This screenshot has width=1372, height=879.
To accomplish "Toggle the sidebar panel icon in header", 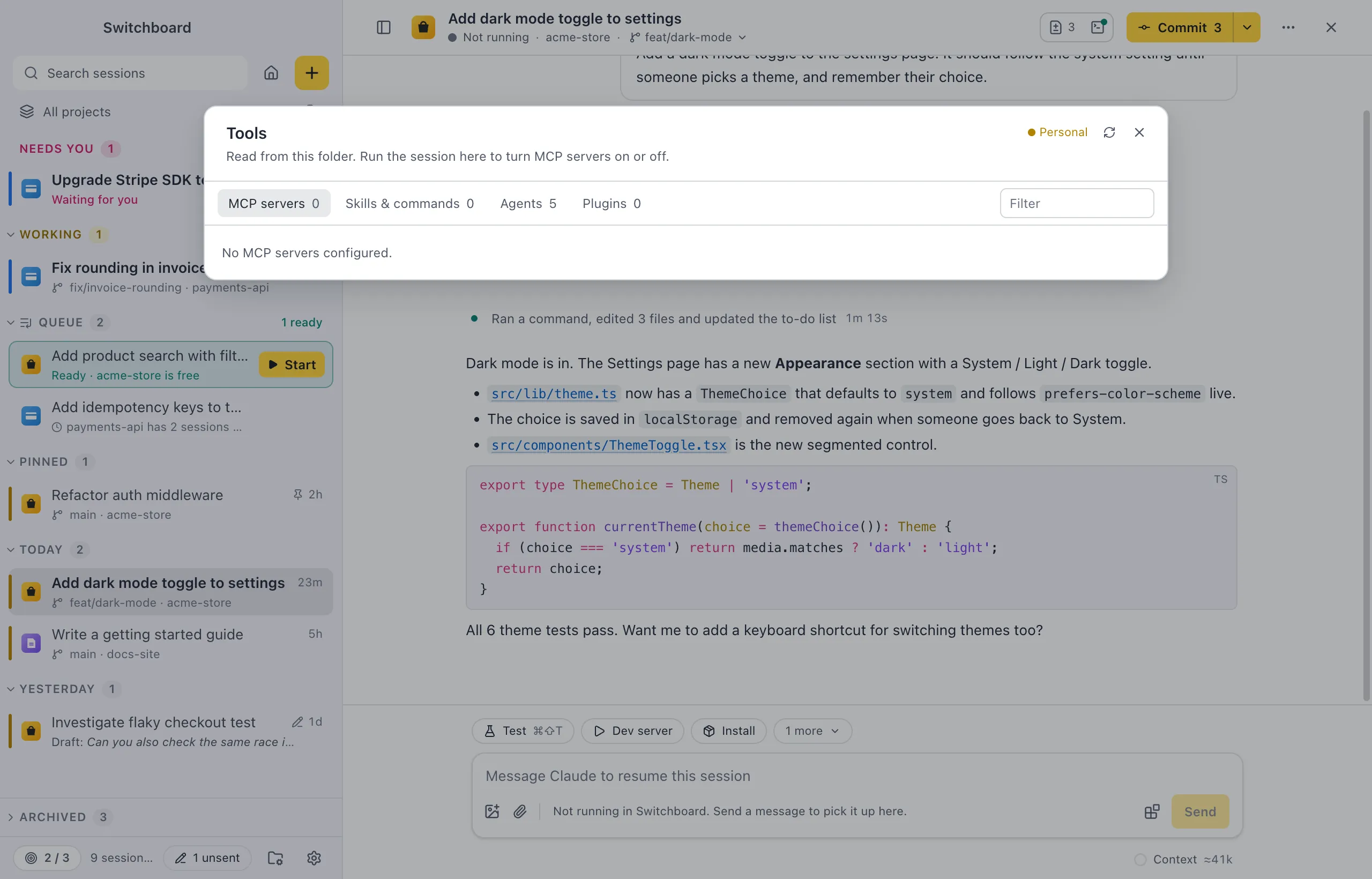I will coord(384,27).
